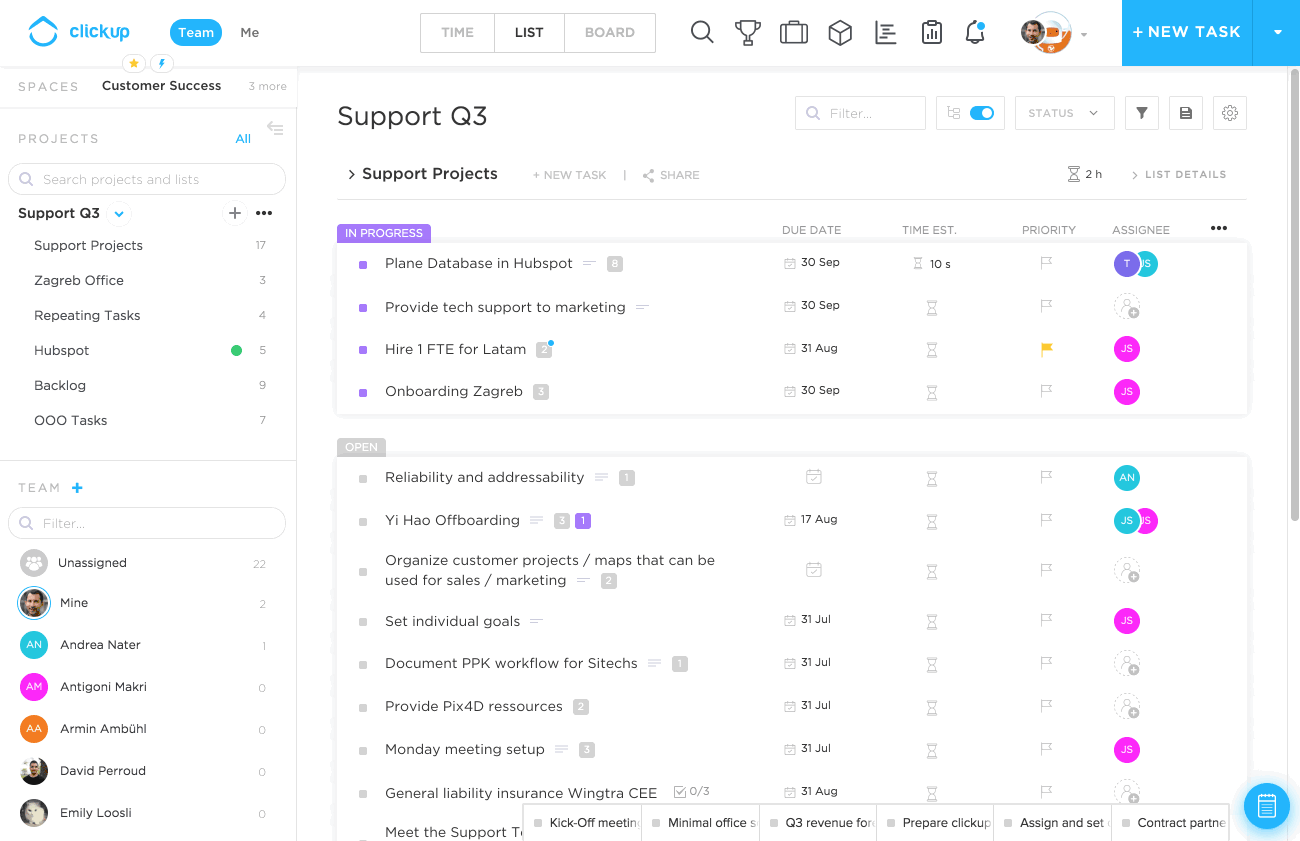Click the + NEW TASK button

[1186, 33]
